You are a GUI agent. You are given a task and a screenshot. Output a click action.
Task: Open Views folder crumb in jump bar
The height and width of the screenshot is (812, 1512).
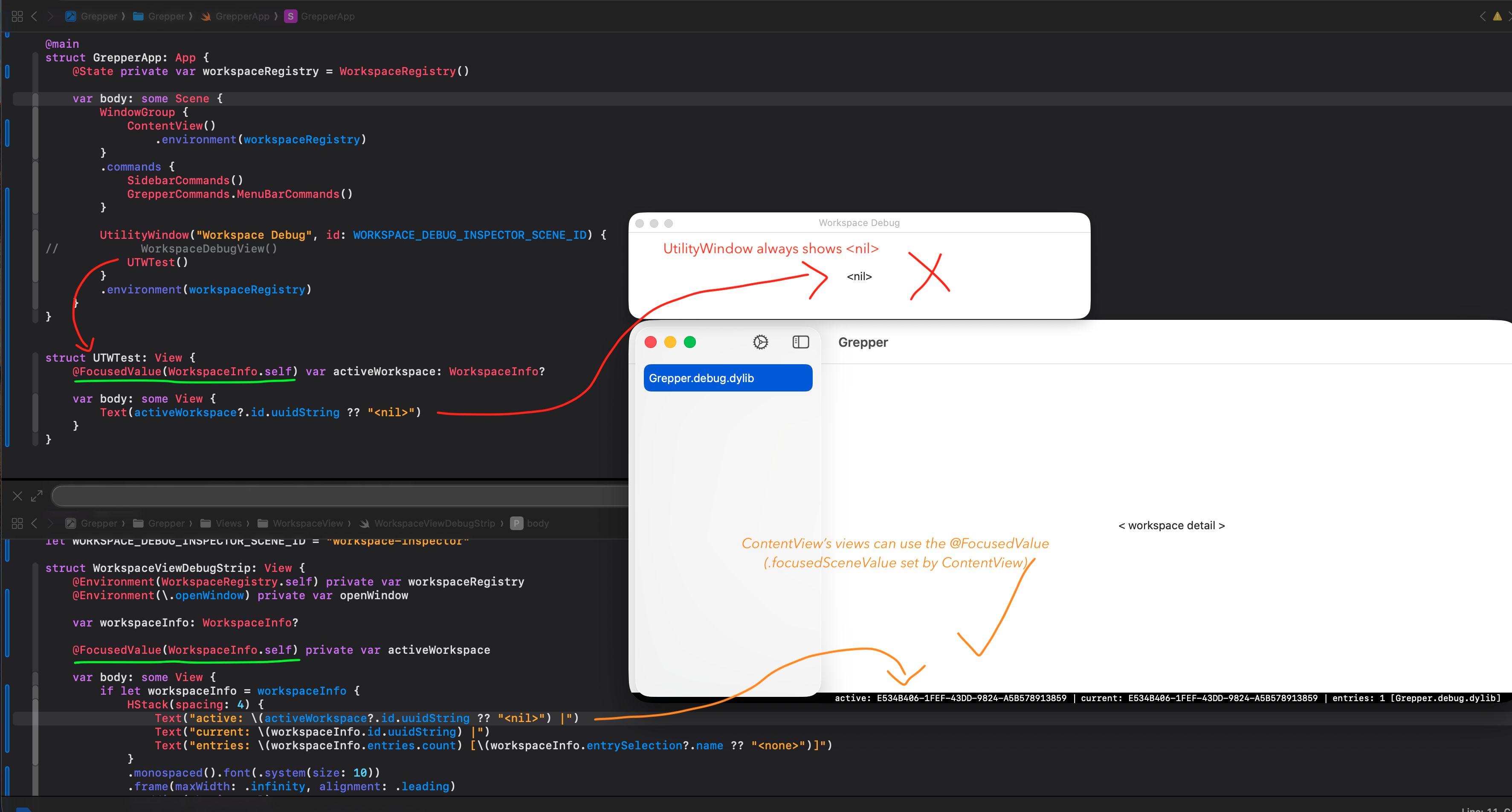221,523
